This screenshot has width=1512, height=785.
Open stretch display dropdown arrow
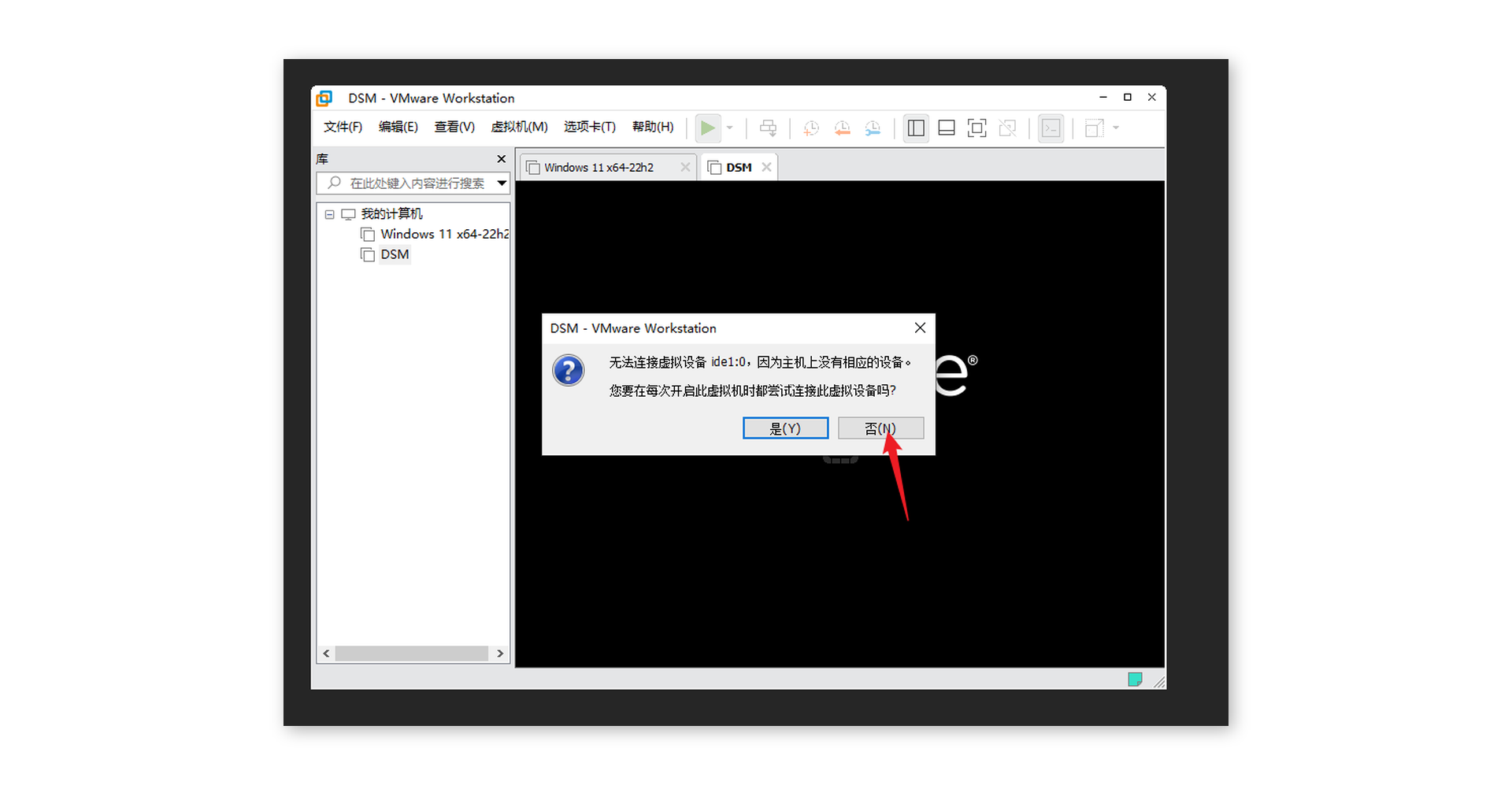pos(1116,128)
